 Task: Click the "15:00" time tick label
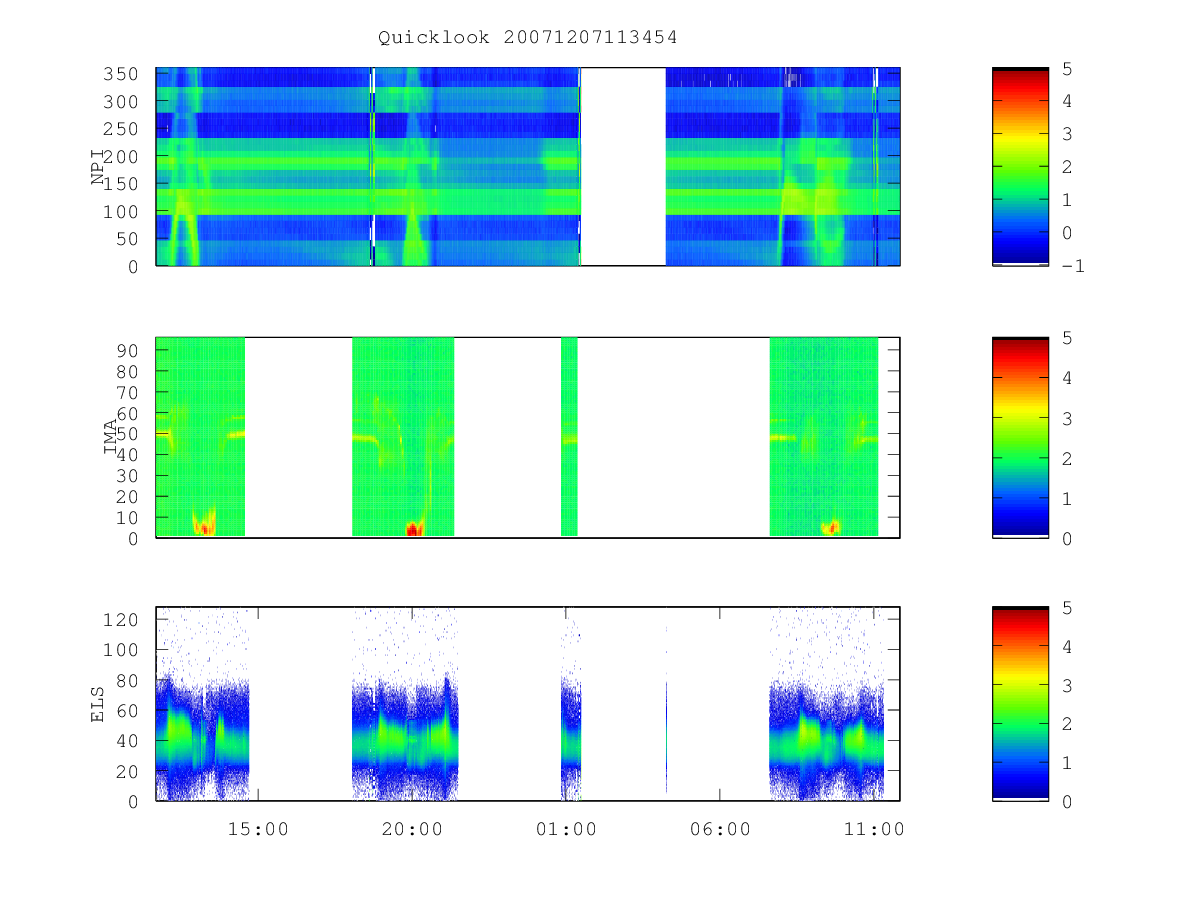point(258,829)
